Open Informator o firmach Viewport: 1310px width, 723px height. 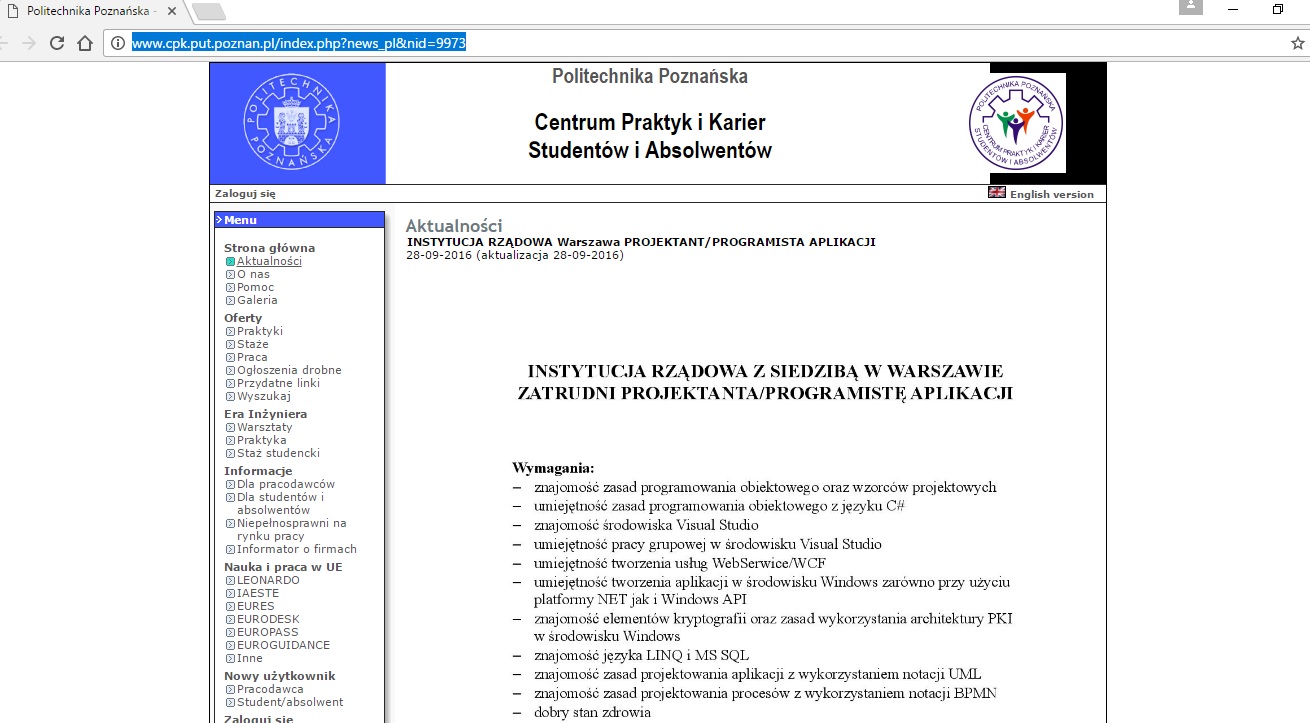coord(297,549)
